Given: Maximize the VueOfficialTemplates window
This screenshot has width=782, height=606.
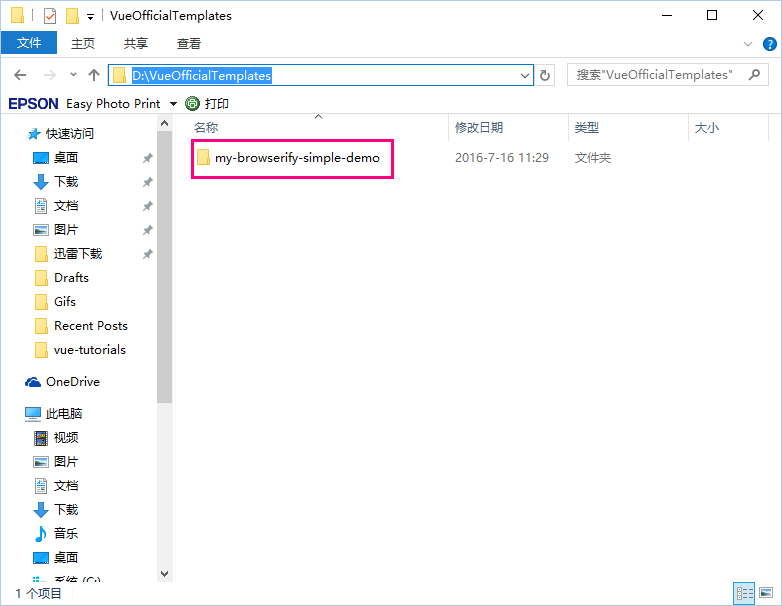Looking at the screenshot, I should 712,15.
